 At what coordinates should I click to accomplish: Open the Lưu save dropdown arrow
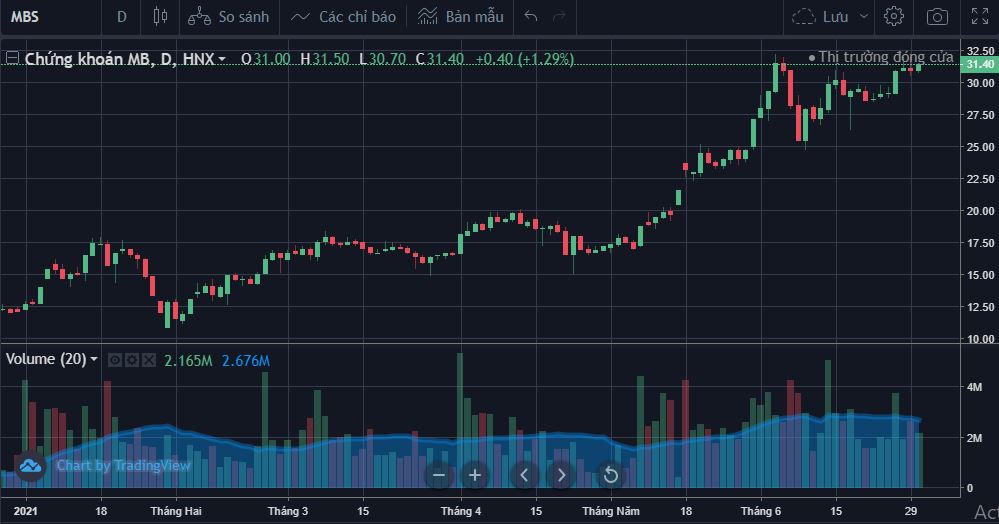click(x=864, y=16)
